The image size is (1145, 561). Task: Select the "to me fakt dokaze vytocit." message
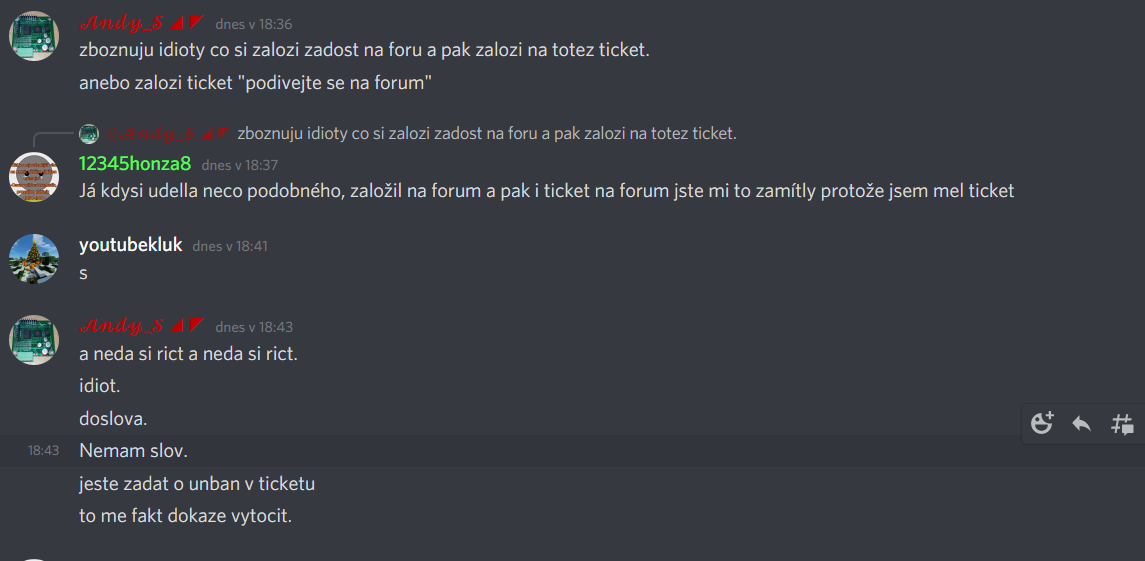(185, 516)
